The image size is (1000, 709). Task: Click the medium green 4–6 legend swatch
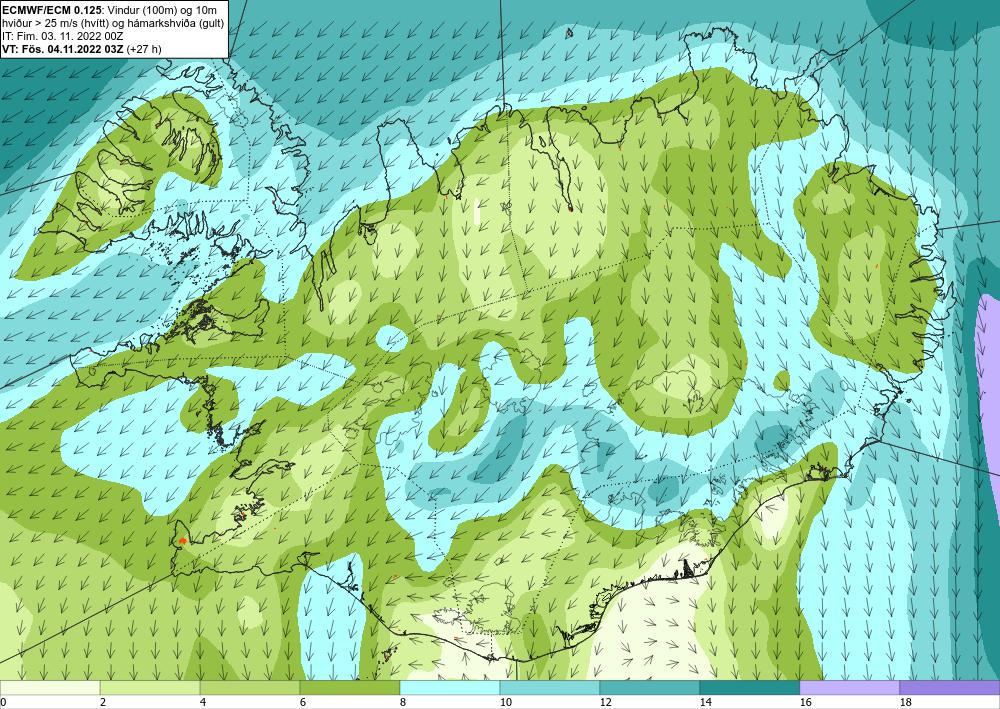click(250, 688)
